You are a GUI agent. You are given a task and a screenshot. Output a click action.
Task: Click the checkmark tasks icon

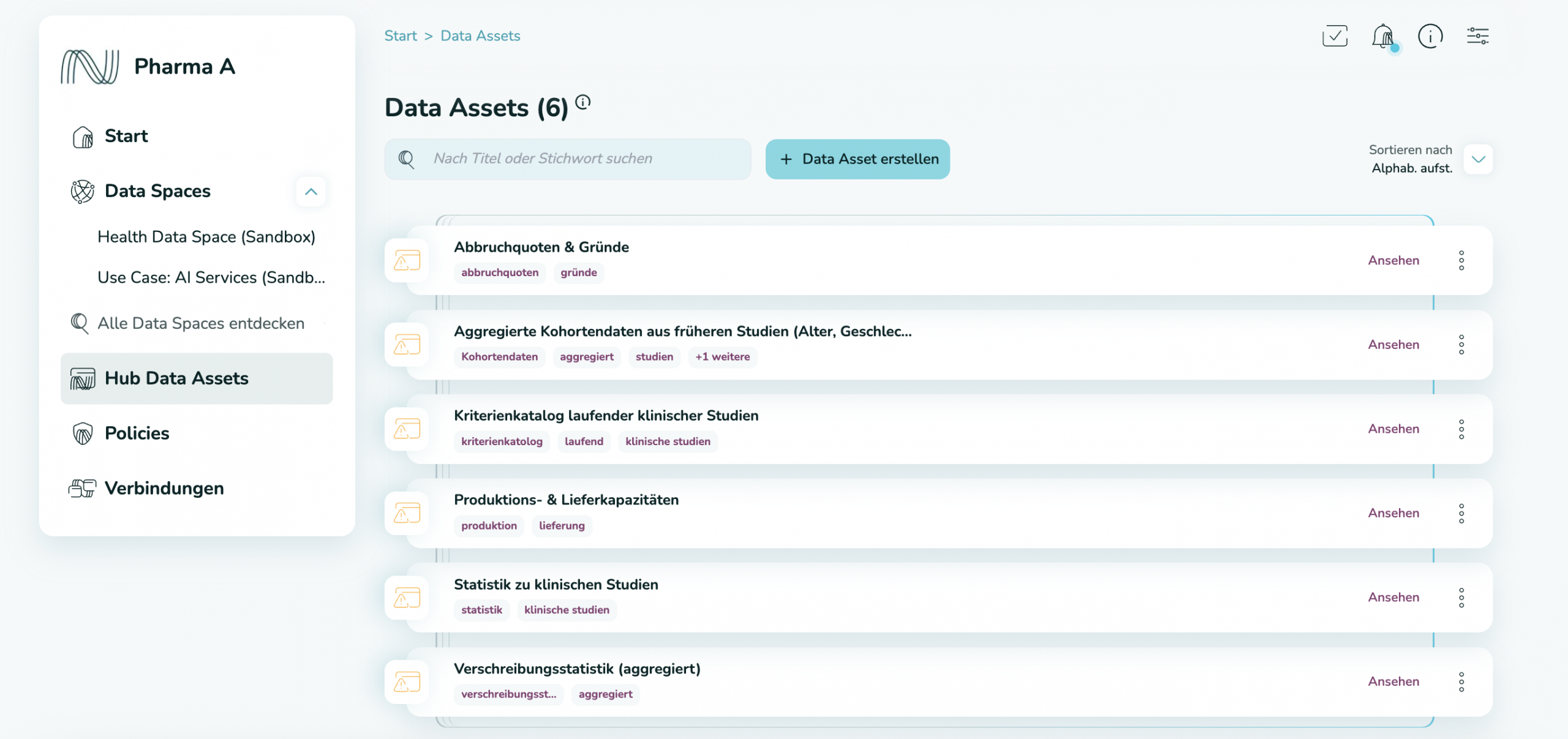pos(1335,36)
